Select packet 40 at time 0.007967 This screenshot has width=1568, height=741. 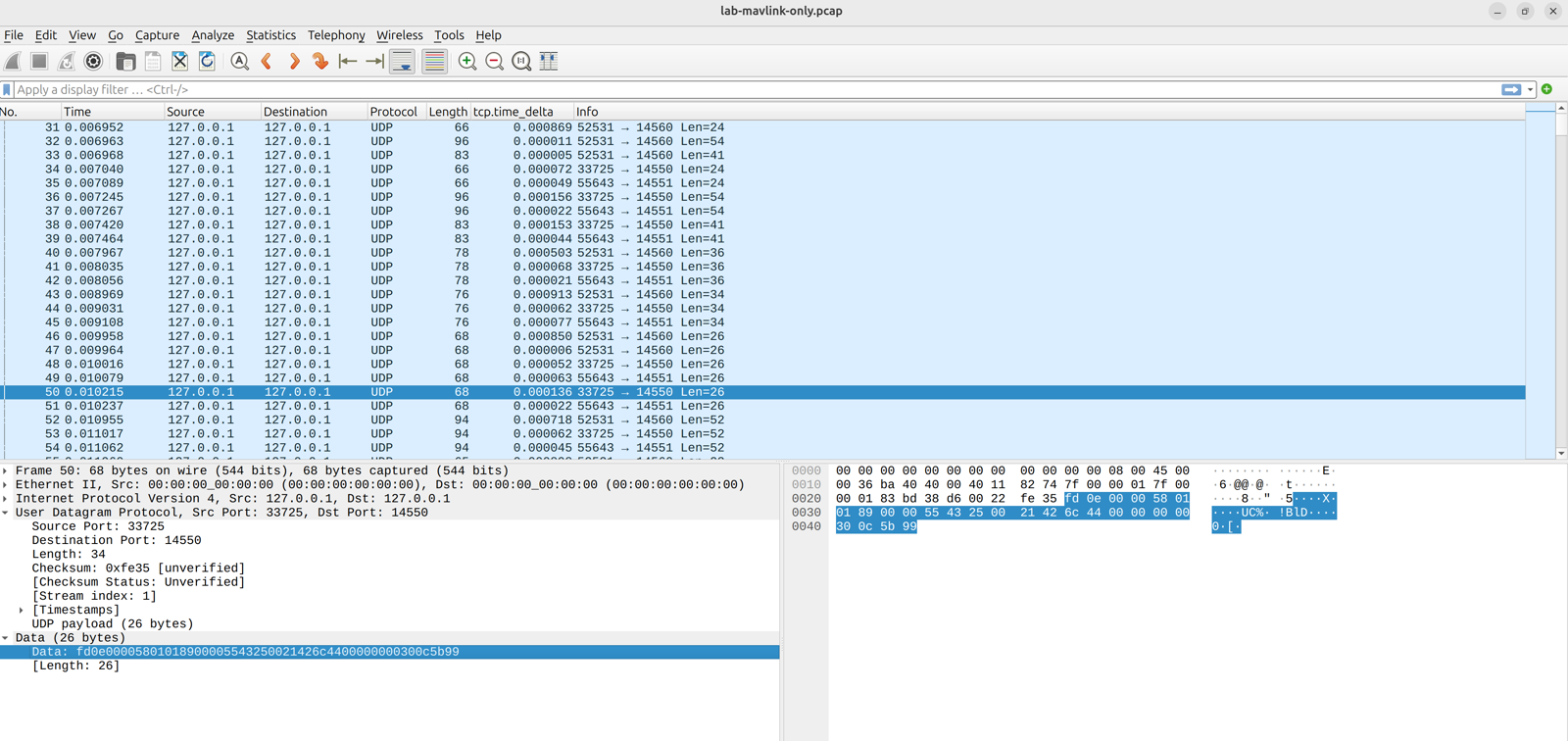click(762, 253)
